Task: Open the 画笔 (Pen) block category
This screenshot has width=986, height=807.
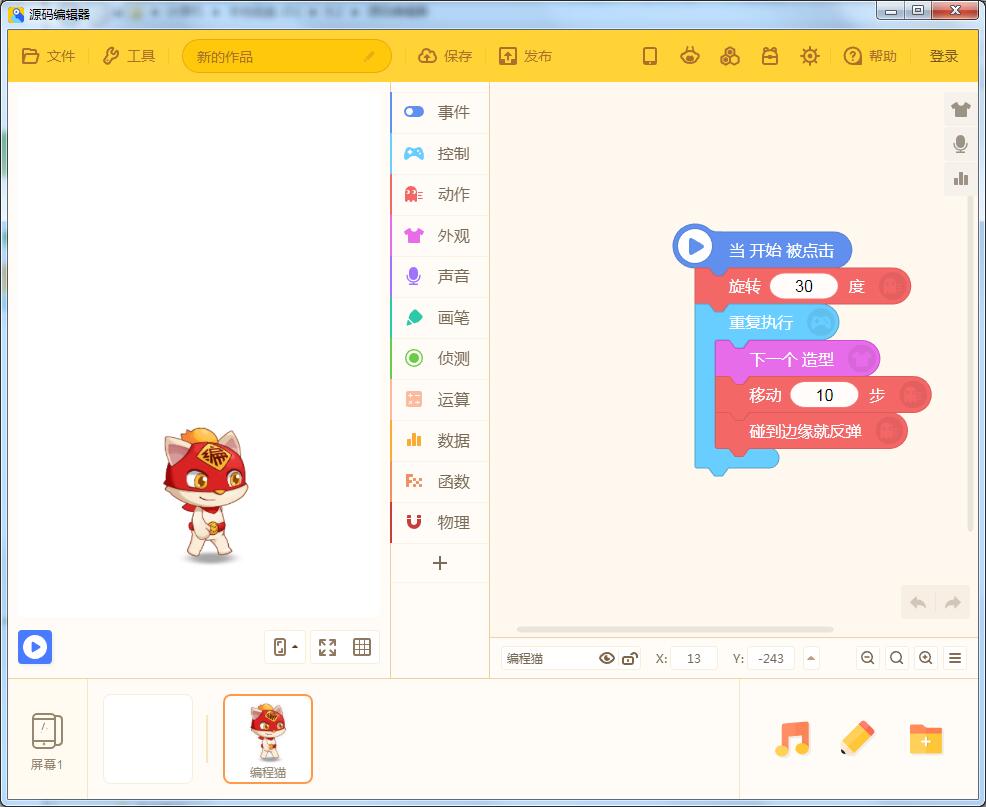Action: pyautogui.click(x=437, y=318)
